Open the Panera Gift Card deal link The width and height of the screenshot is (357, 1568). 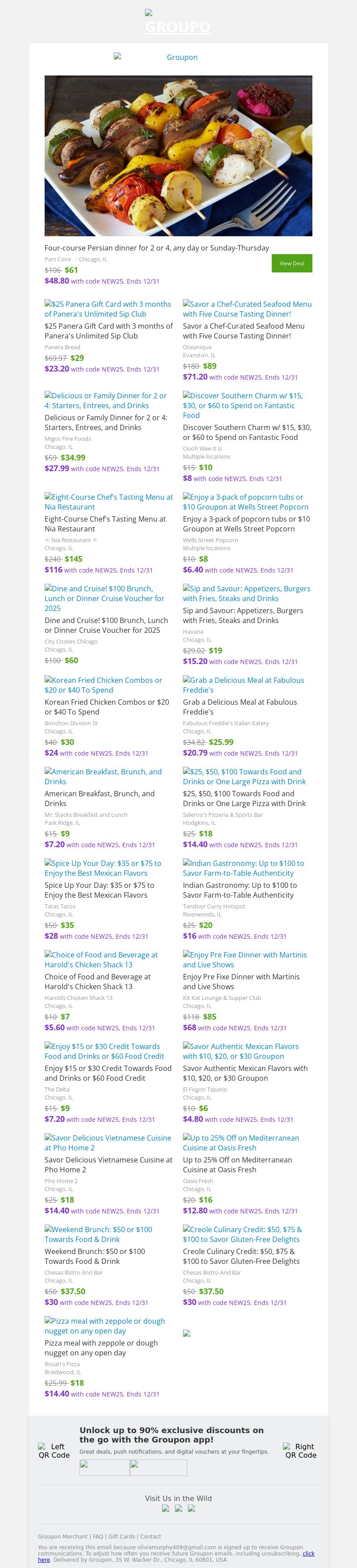tap(108, 309)
